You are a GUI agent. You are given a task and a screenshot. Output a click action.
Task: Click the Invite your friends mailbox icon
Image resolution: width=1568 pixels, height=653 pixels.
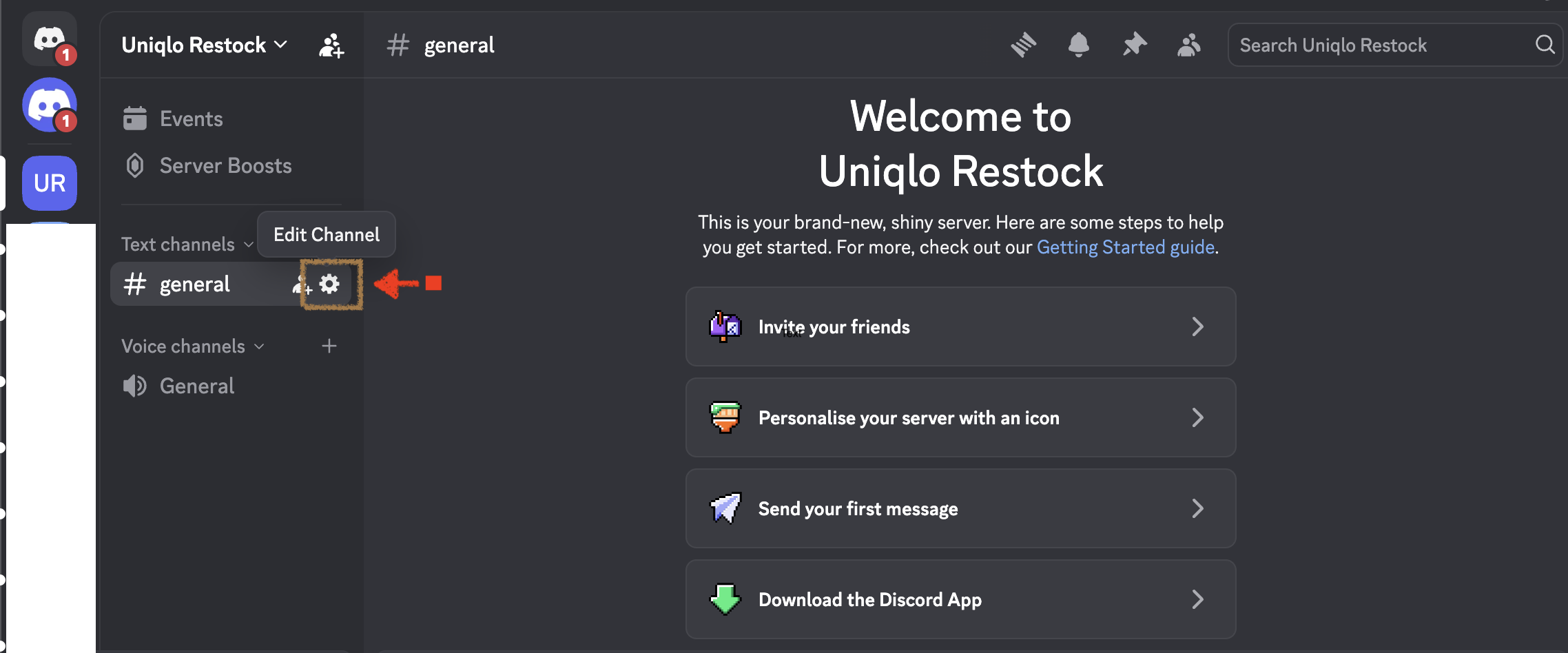pos(725,326)
